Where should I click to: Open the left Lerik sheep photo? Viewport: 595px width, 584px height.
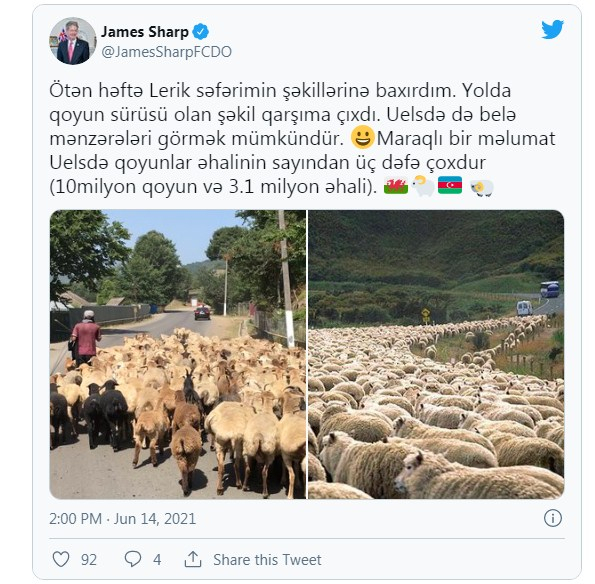(178, 354)
